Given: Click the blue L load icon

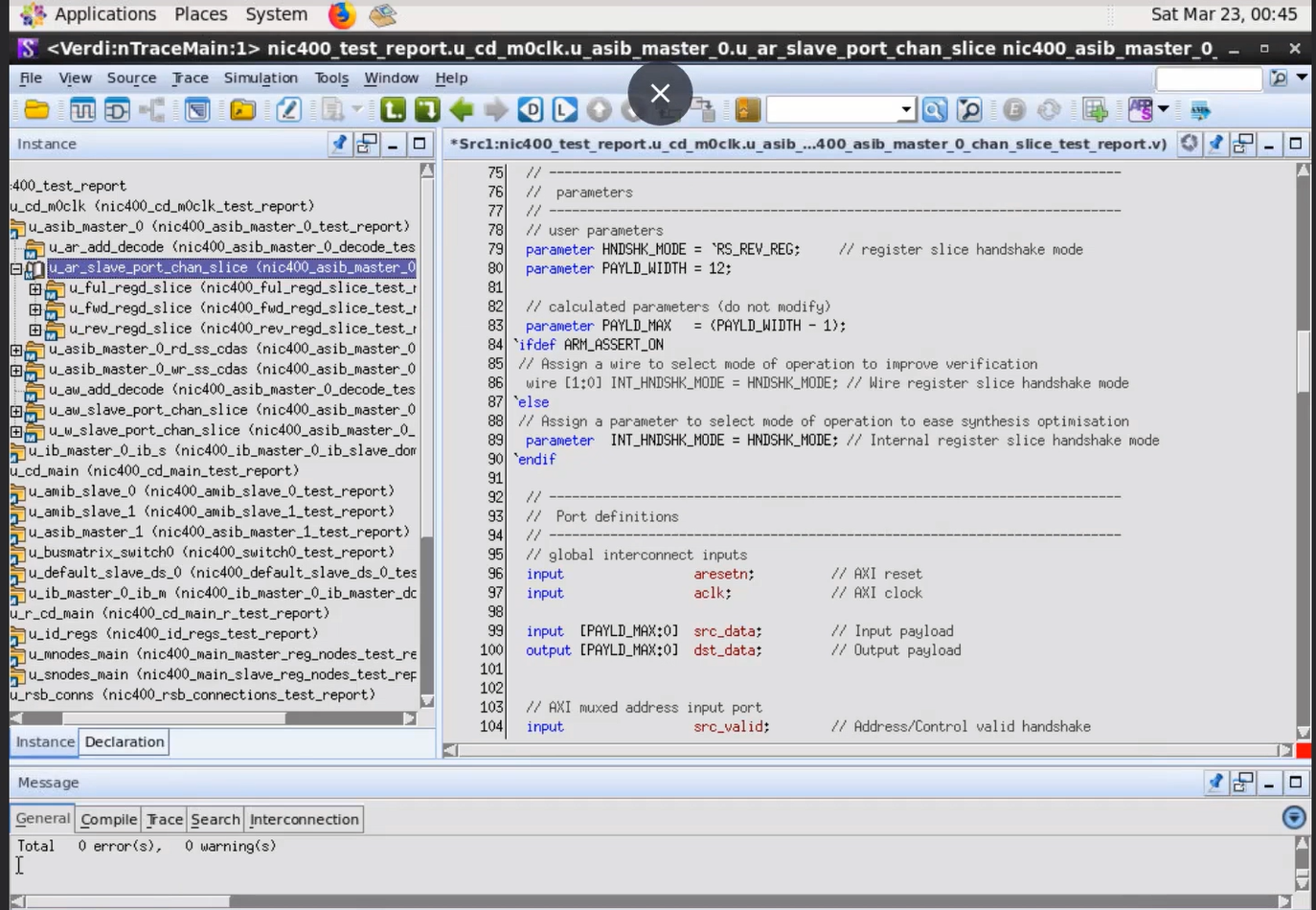Looking at the screenshot, I should click(565, 110).
